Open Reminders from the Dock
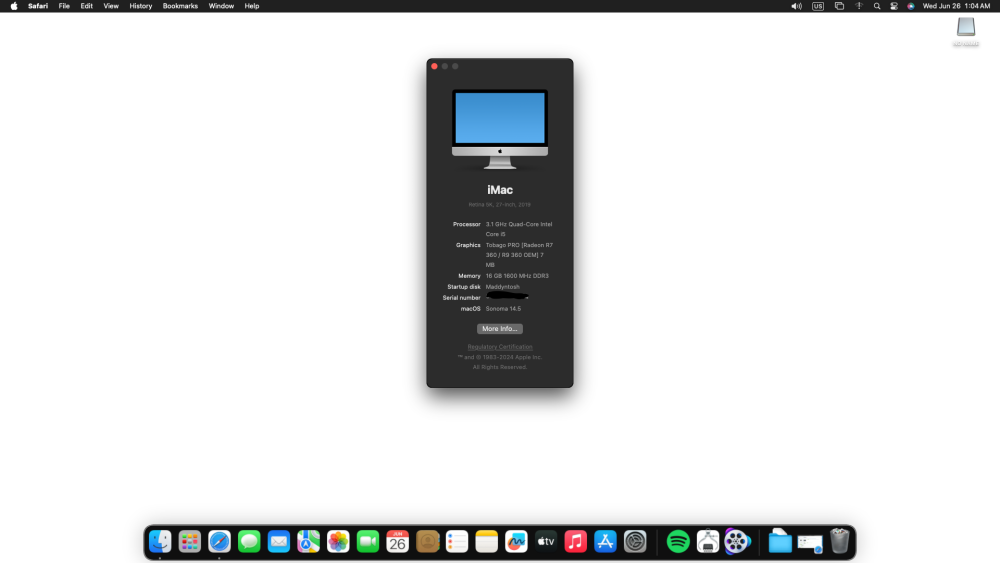 pyautogui.click(x=457, y=542)
